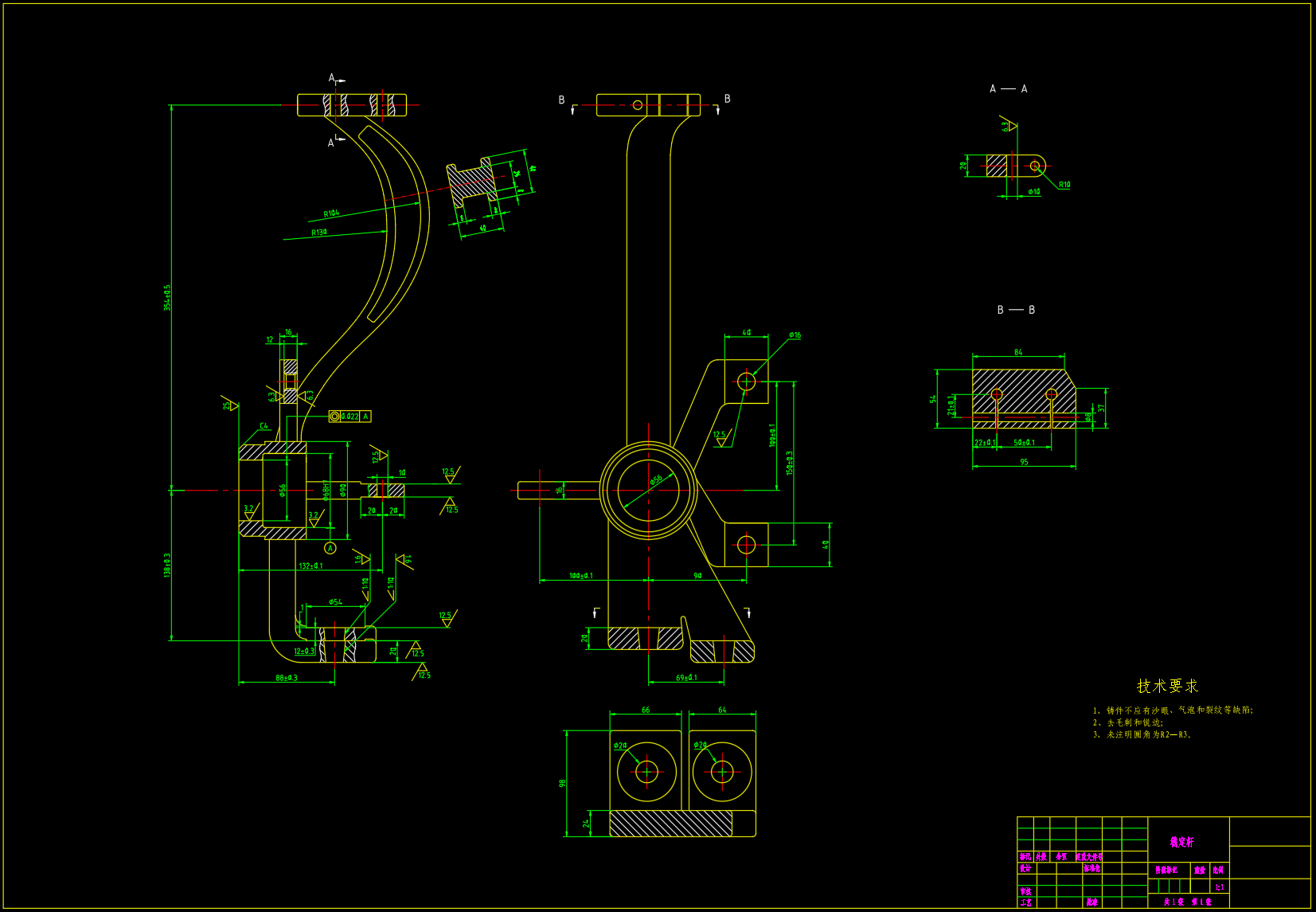
Task: Click the 1:1 scale cell in title block
Action: 1219,887
